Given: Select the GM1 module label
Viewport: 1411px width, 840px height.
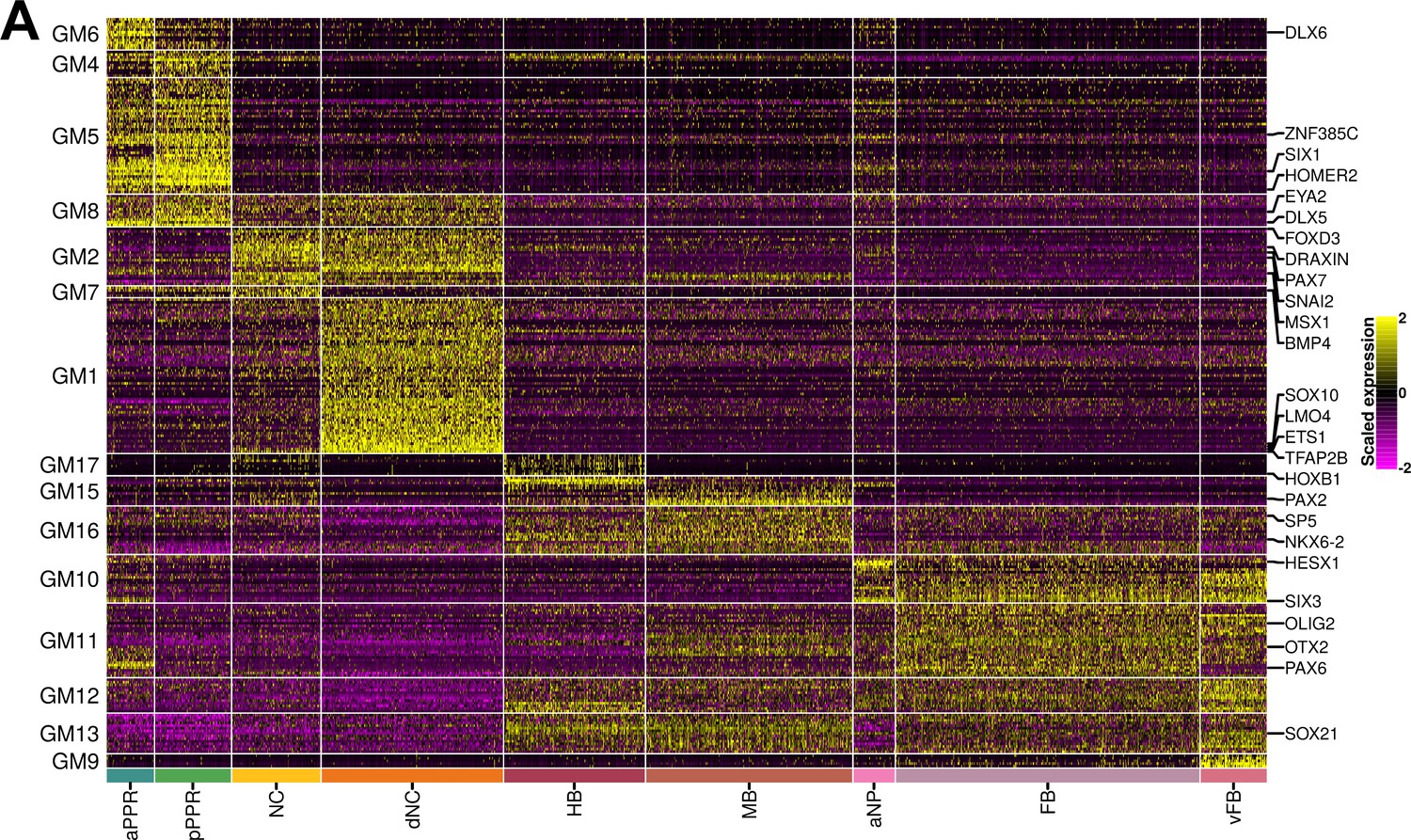Looking at the screenshot, I should (75, 376).
